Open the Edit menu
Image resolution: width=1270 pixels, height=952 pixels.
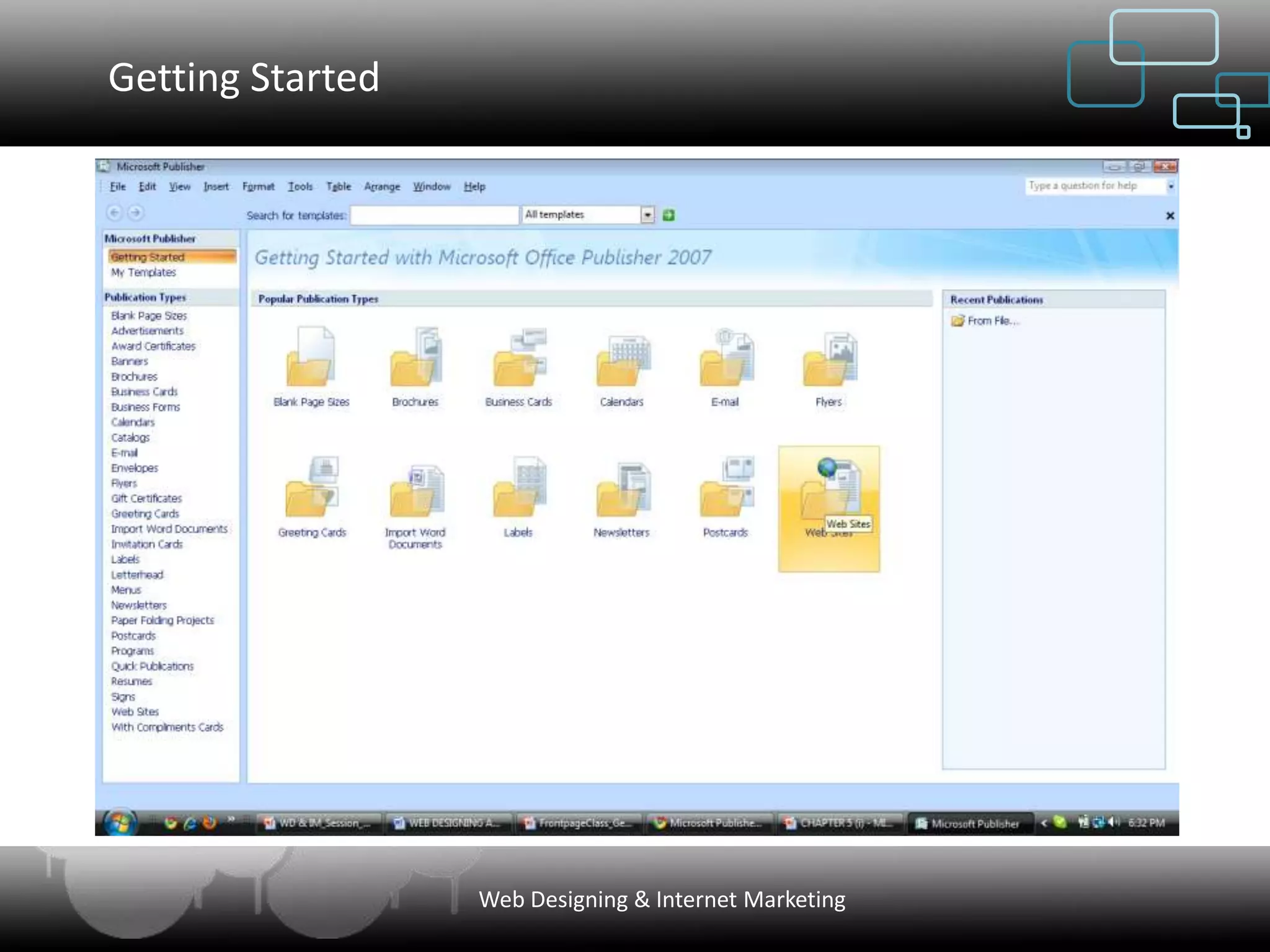147,187
